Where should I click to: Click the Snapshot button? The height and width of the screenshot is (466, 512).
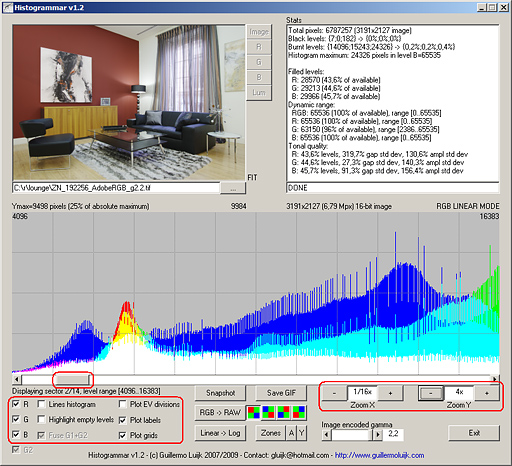click(220, 393)
